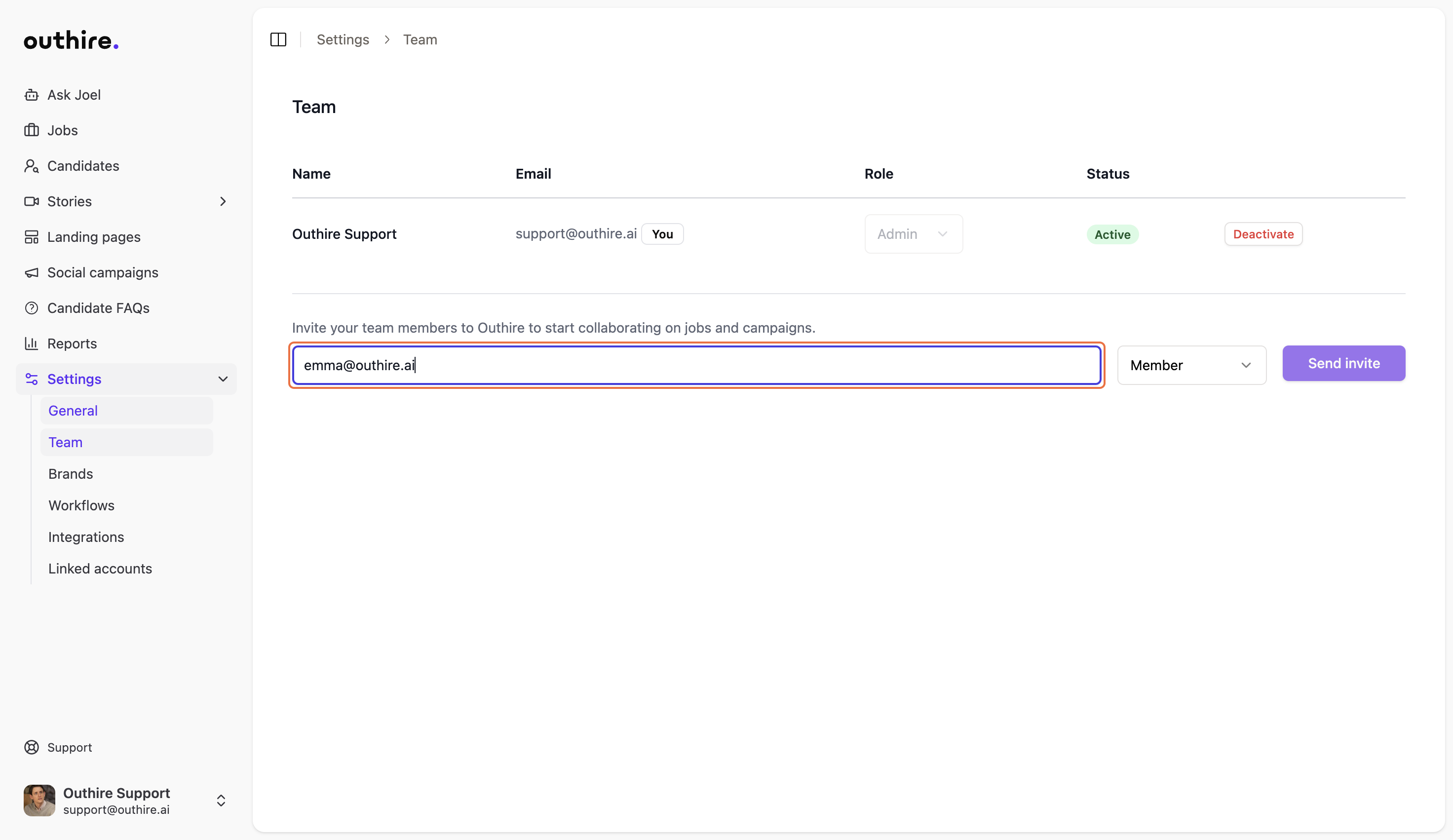Collapse the Settings section chevron
This screenshot has width=1453, height=840.
coord(223,379)
